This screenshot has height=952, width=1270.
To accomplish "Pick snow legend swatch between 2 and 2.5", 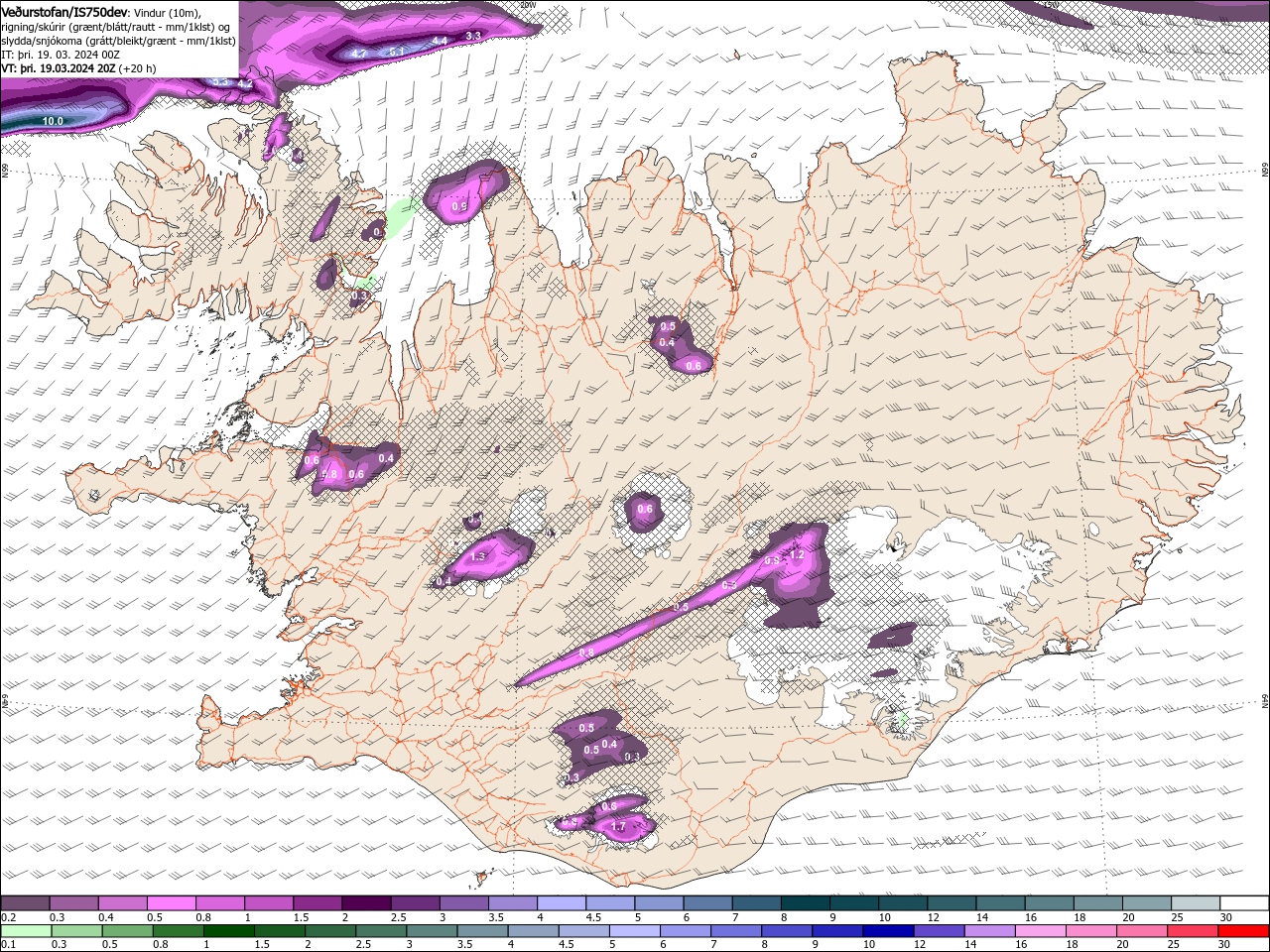I will coord(366,904).
